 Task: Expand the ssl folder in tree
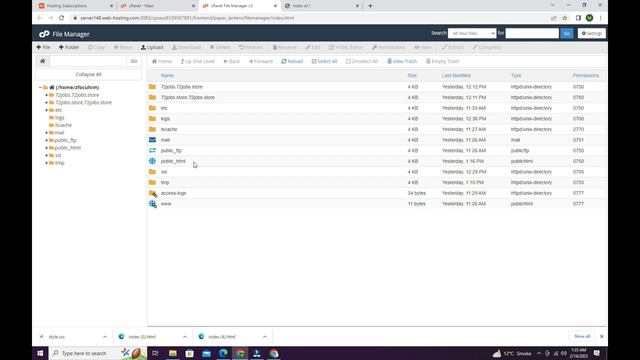[x=47, y=156]
